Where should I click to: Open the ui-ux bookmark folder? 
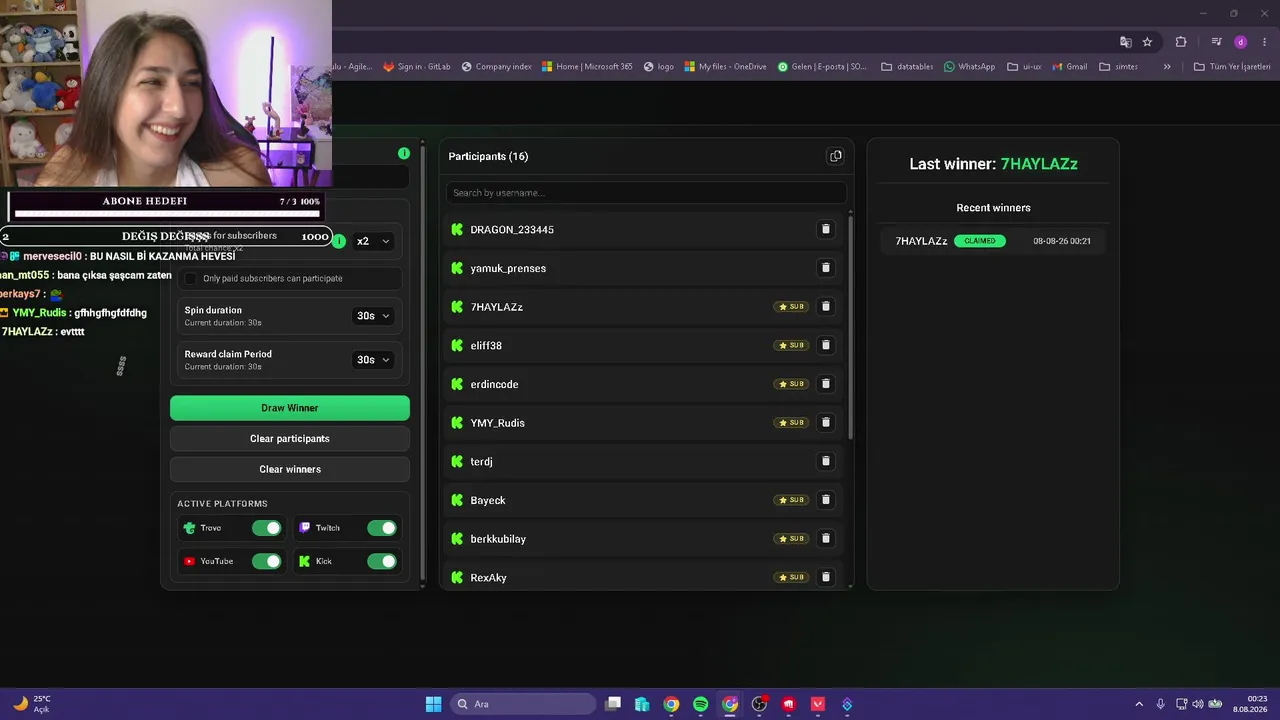pyautogui.click(x=1024, y=67)
